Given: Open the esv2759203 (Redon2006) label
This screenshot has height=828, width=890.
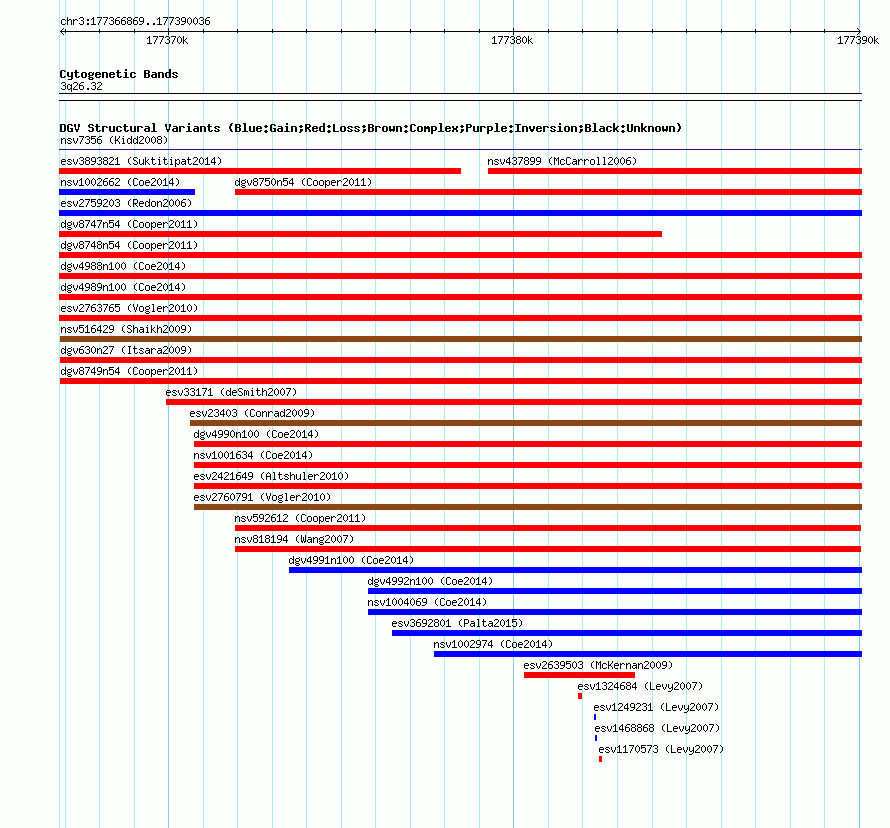Looking at the screenshot, I should [x=126, y=203].
